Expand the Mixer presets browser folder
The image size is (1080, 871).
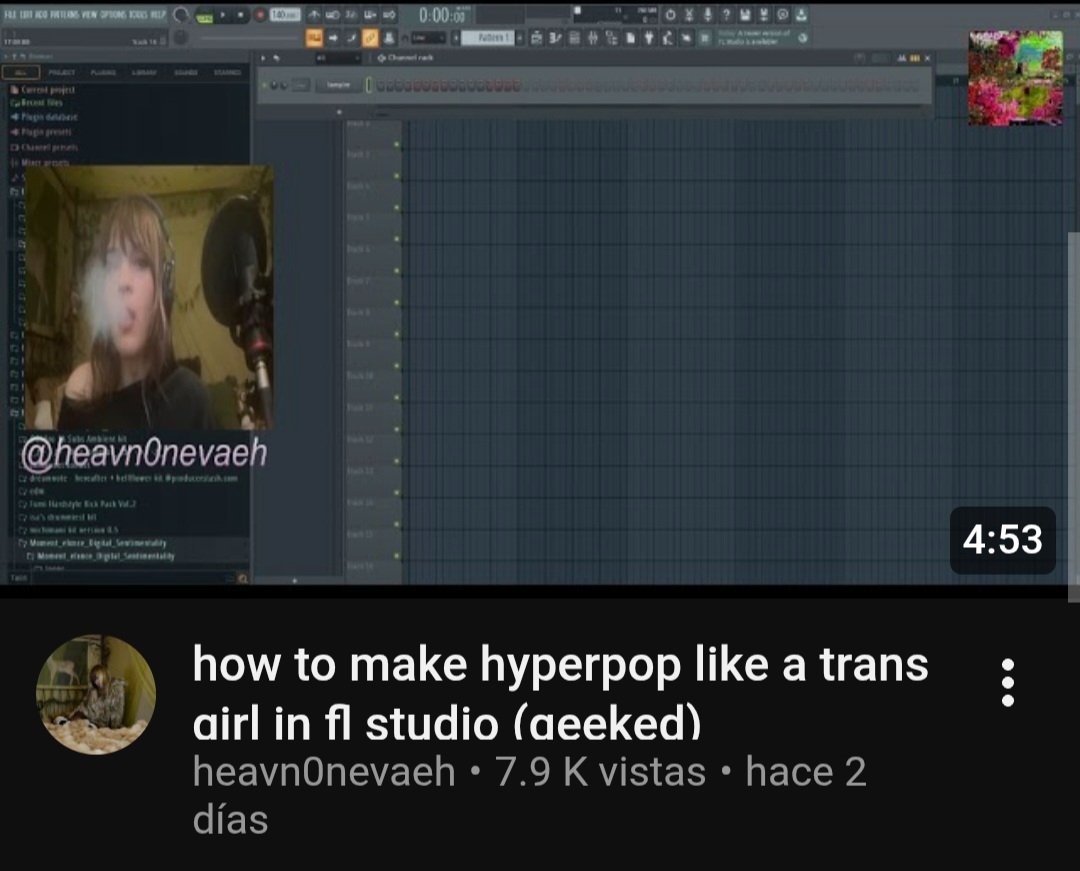(x=40, y=162)
